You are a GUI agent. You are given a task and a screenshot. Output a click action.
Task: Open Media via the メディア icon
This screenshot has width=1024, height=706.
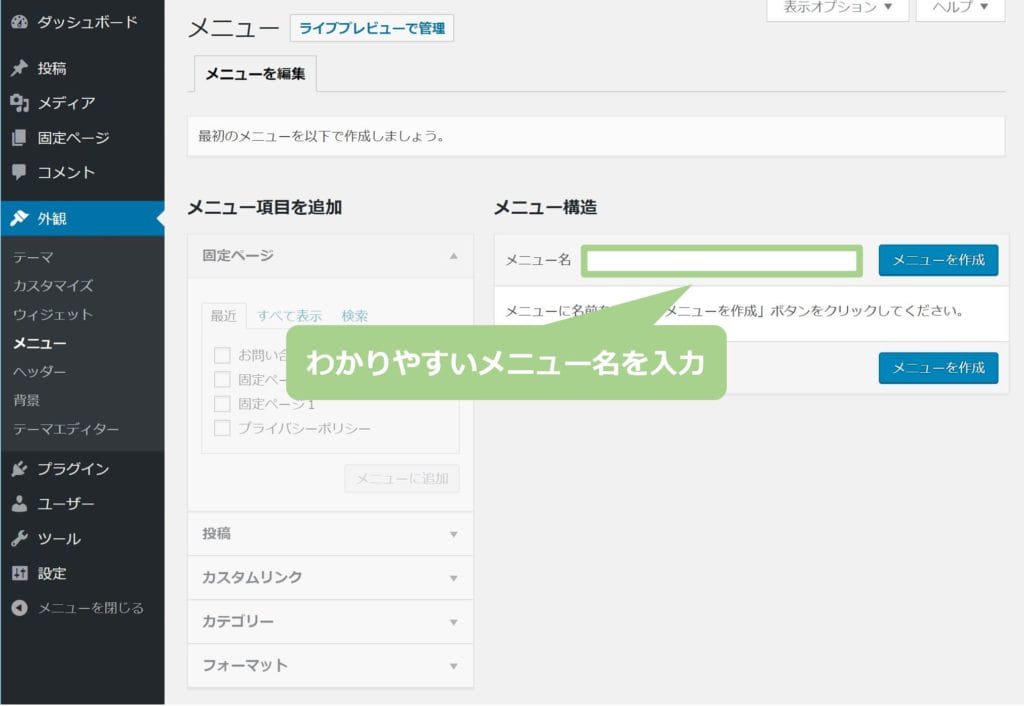click(19, 103)
